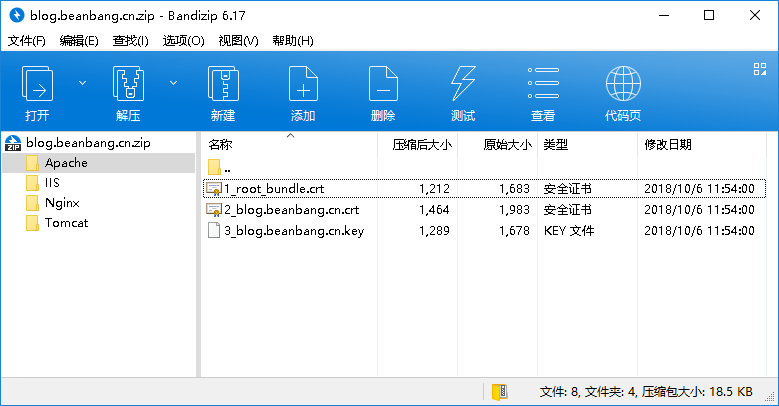The width and height of the screenshot is (779, 406).
Task: Click the archive icon in status bar
Action: point(499,392)
